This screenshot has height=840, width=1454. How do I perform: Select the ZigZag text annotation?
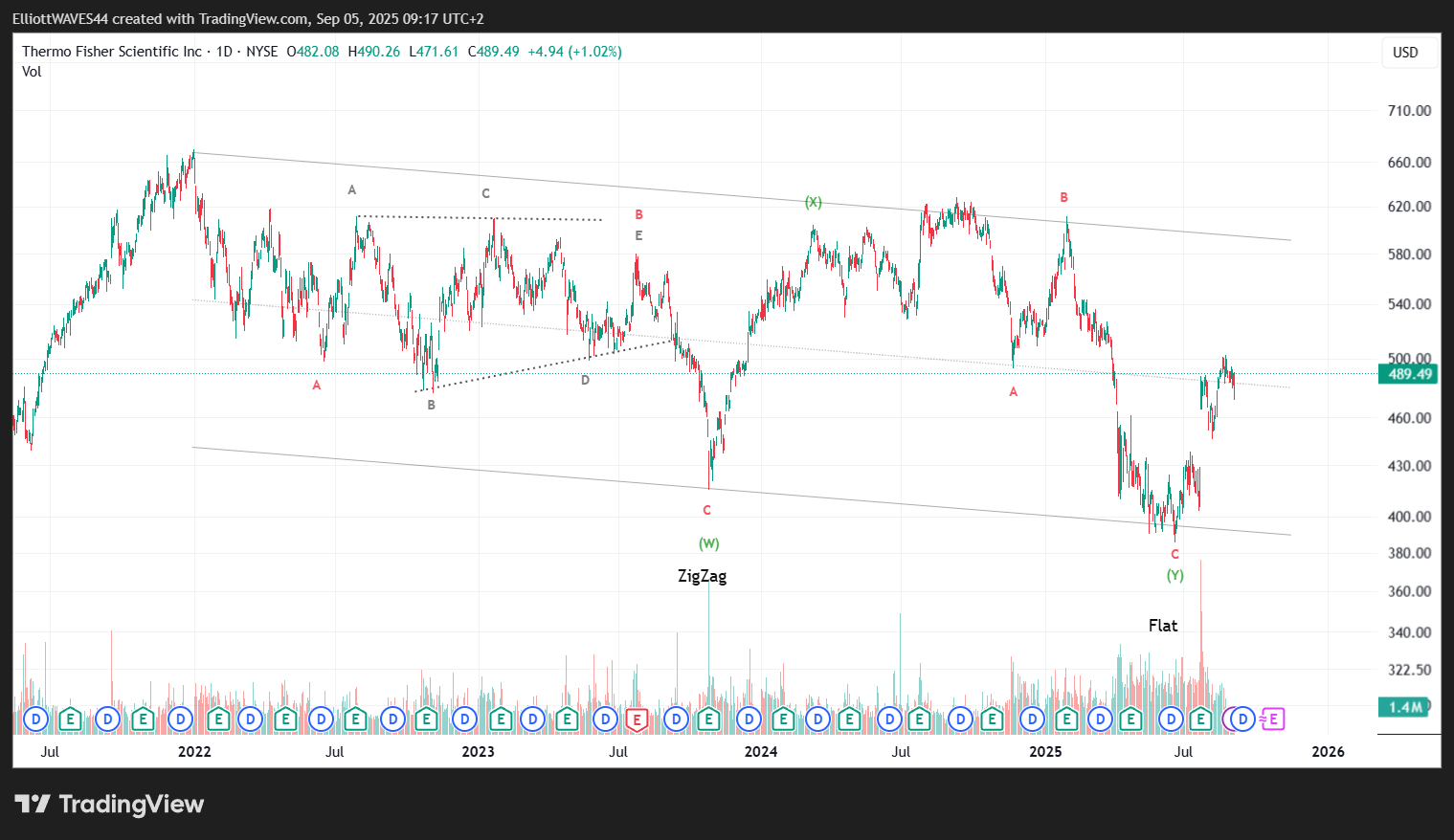point(702,576)
